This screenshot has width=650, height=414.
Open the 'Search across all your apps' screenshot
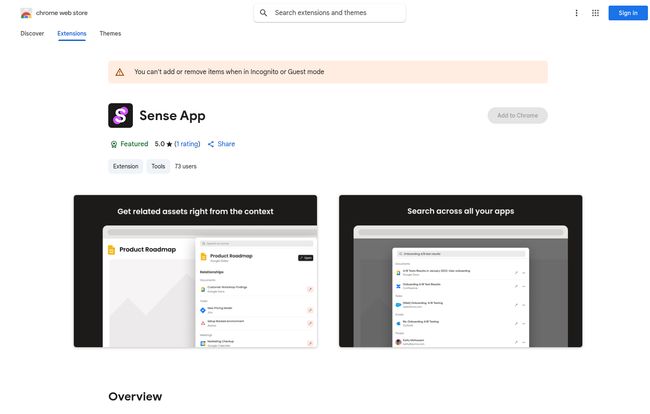(x=461, y=271)
